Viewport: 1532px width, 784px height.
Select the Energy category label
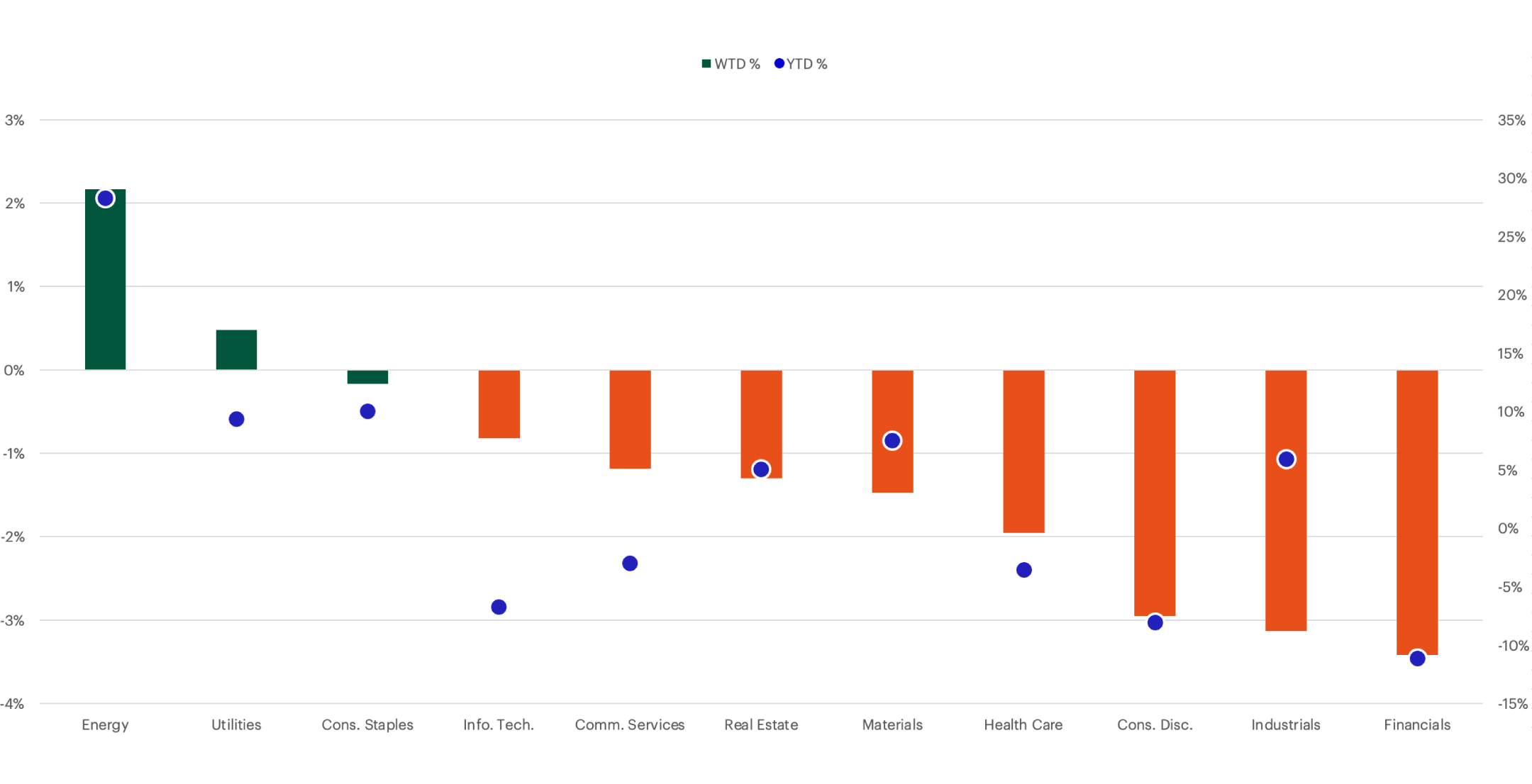[x=104, y=724]
